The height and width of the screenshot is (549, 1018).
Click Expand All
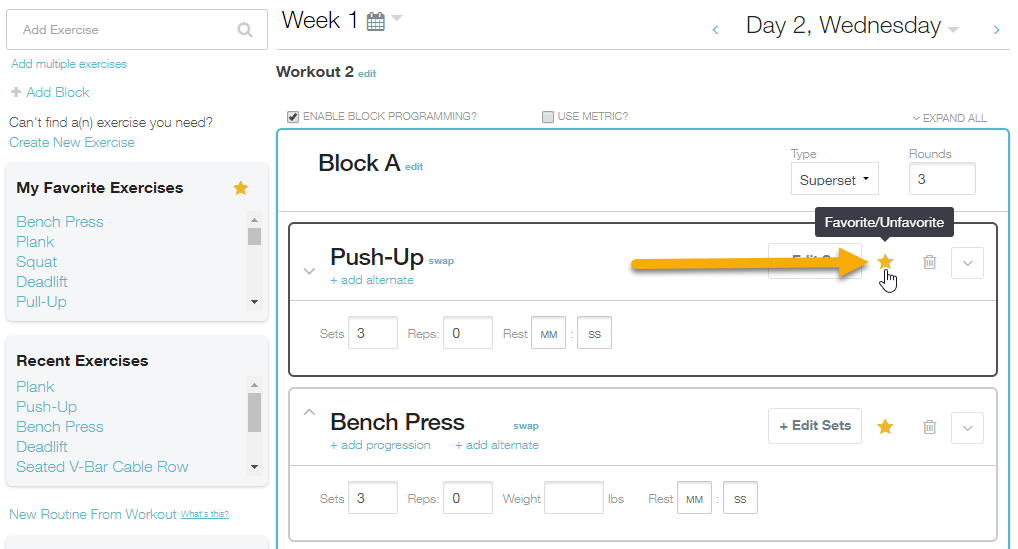pyautogui.click(x=949, y=118)
